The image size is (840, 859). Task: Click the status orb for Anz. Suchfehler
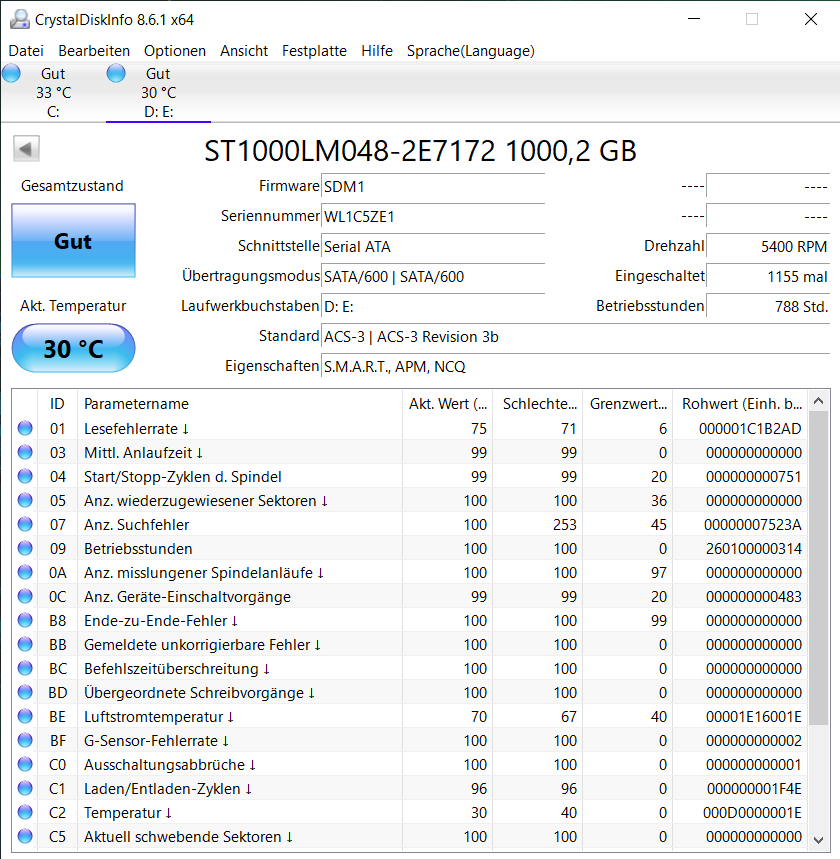click(25, 524)
